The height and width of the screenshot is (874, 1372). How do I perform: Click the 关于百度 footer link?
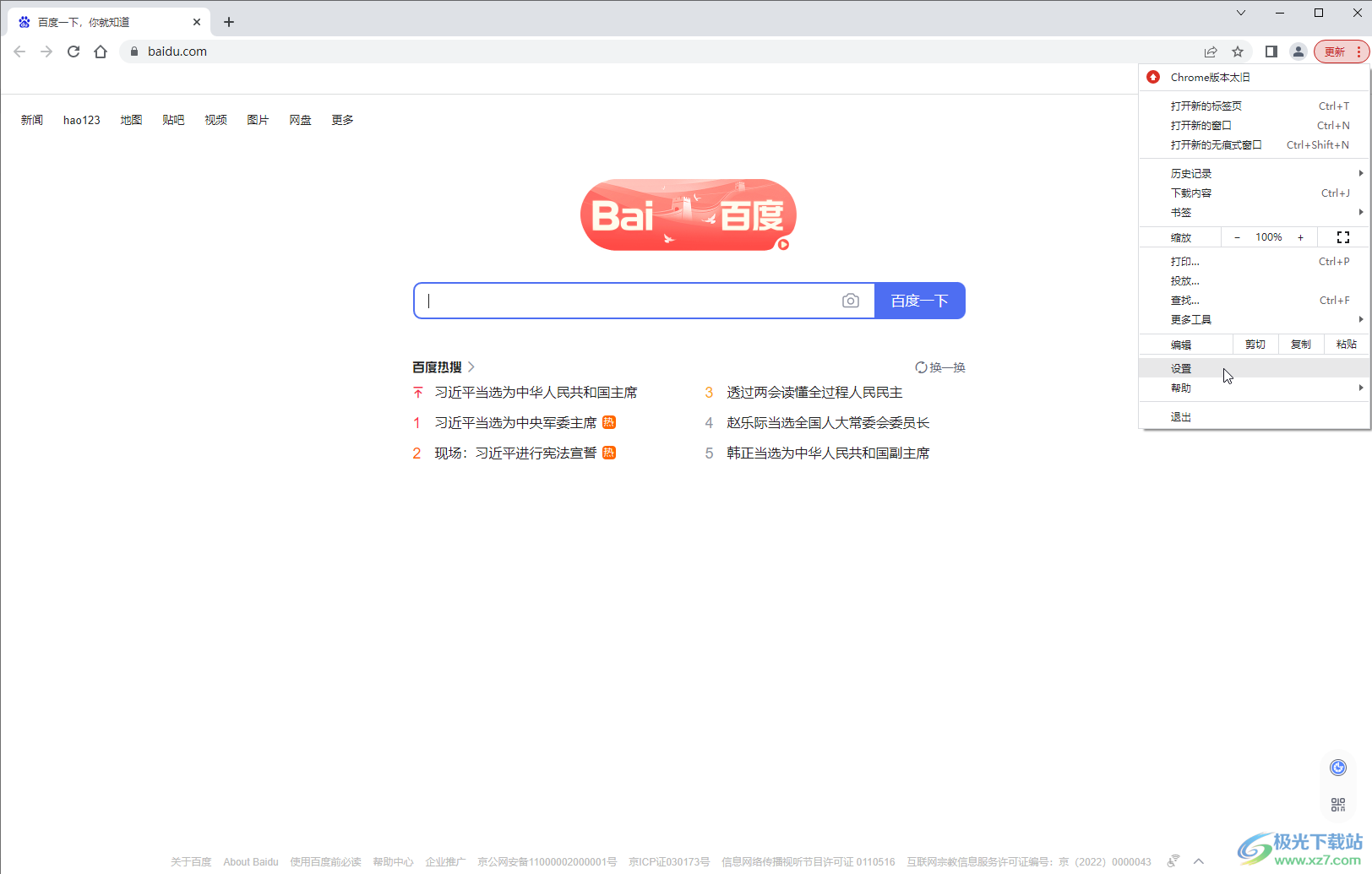coord(191,862)
